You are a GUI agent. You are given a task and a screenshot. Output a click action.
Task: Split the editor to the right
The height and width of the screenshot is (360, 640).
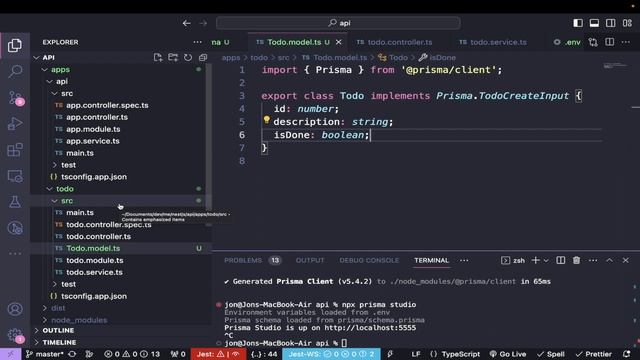coord(609,42)
